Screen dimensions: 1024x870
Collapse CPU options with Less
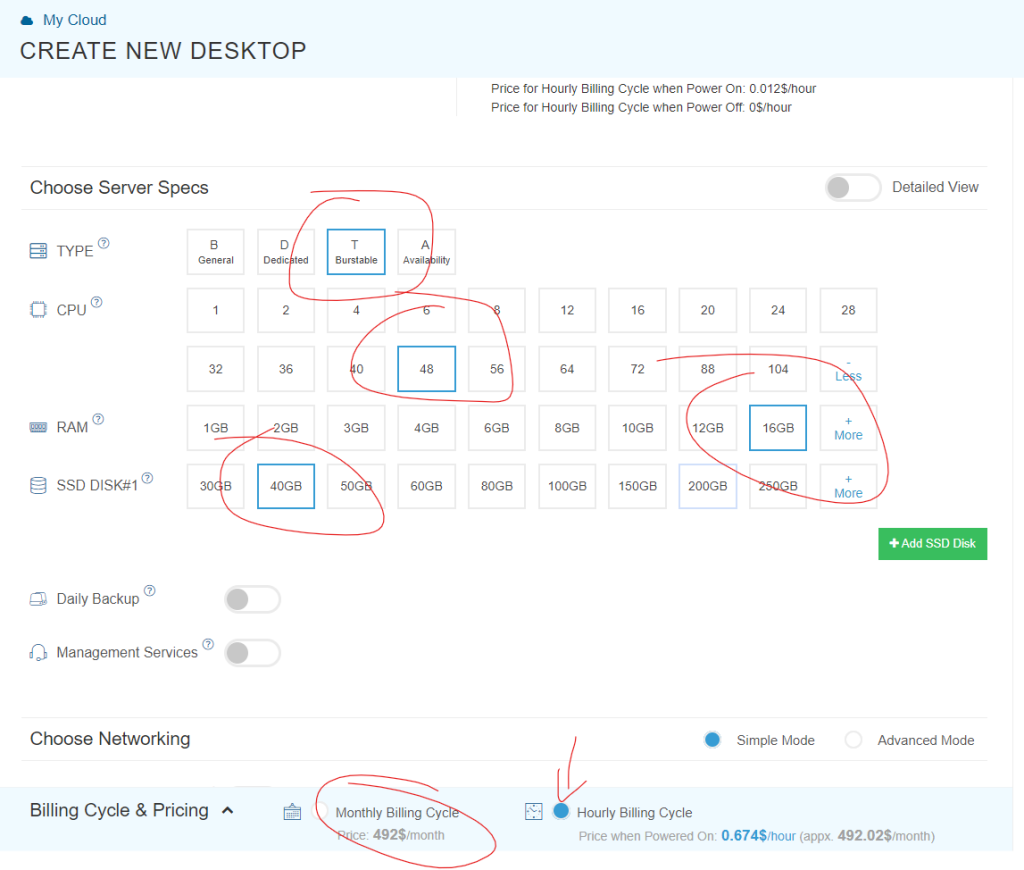click(848, 369)
